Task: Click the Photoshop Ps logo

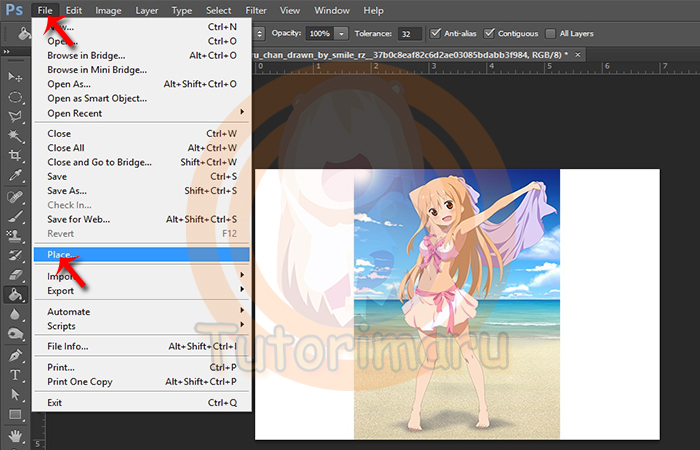Action: [14, 10]
